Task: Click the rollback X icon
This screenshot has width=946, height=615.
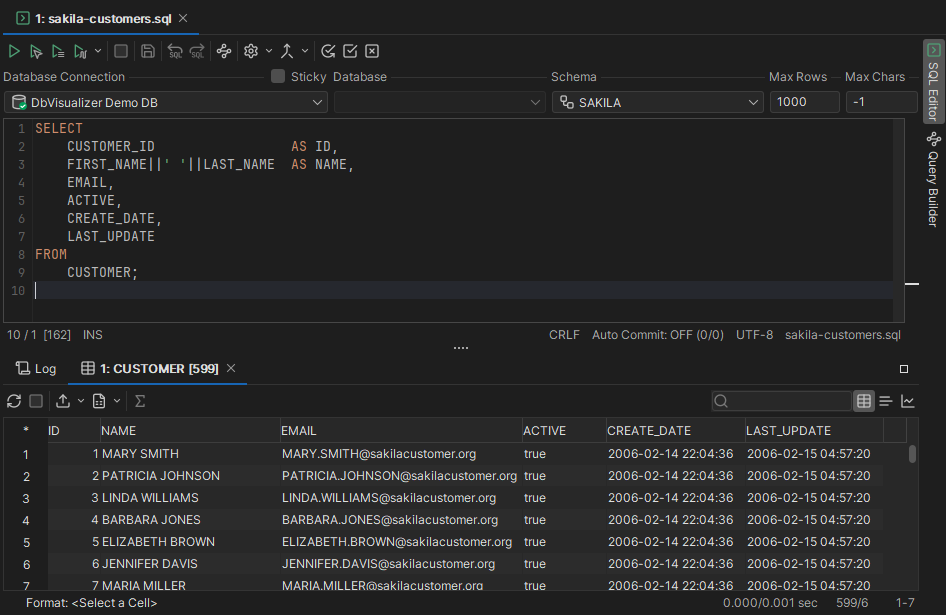Action: coord(372,51)
